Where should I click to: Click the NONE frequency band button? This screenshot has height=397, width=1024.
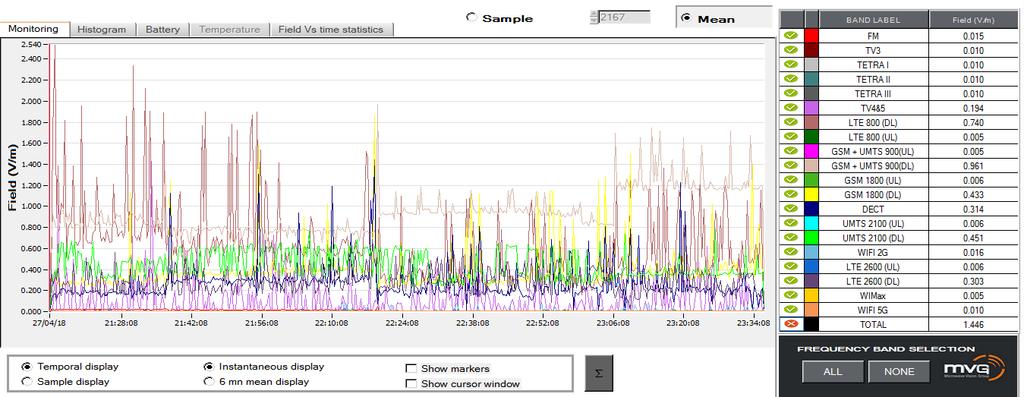pos(899,372)
